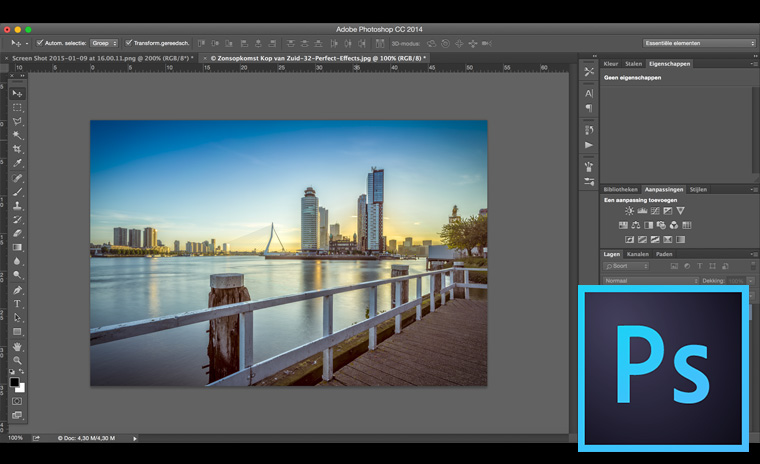Add a Brightness/Contrast adjustment
The height and width of the screenshot is (464, 760).
pos(629,211)
